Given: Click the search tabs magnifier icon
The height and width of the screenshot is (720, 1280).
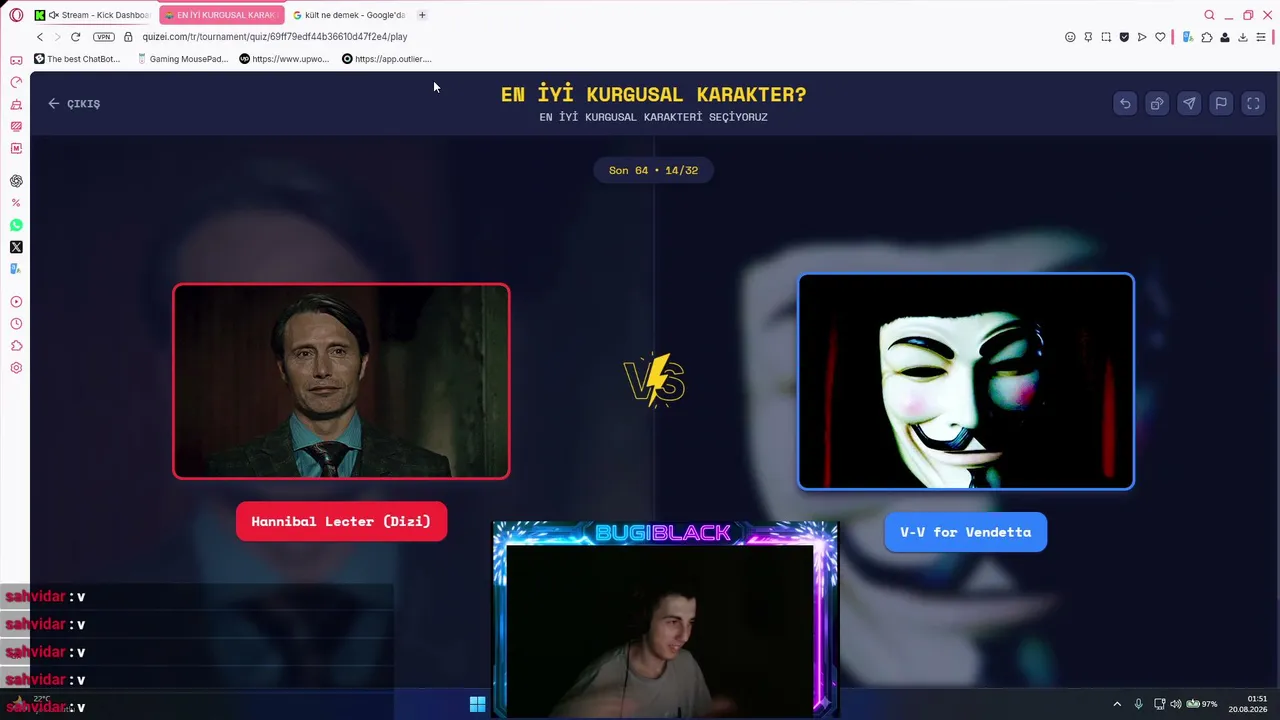Looking at the screenshot, I should click(x=1209, y=15).
